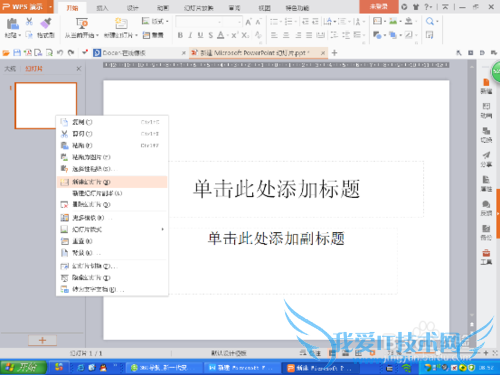Click the Paste clipboard icon in ribbon
This screenshot has height=375, width=500.
12,24
